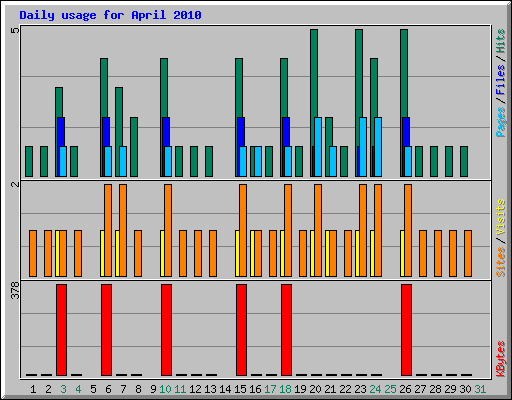Click the orange sites bar for day 30

(x=468, y=253)
